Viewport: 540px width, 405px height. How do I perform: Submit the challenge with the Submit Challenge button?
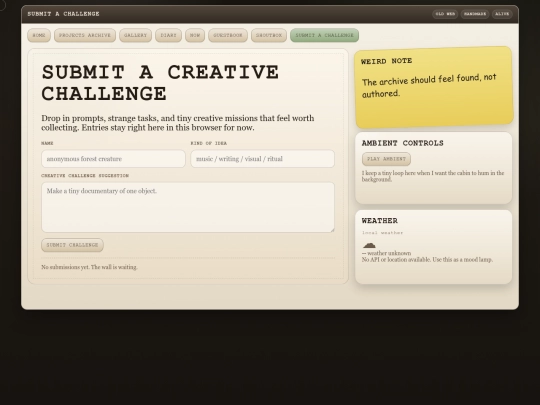click(72, 245)
